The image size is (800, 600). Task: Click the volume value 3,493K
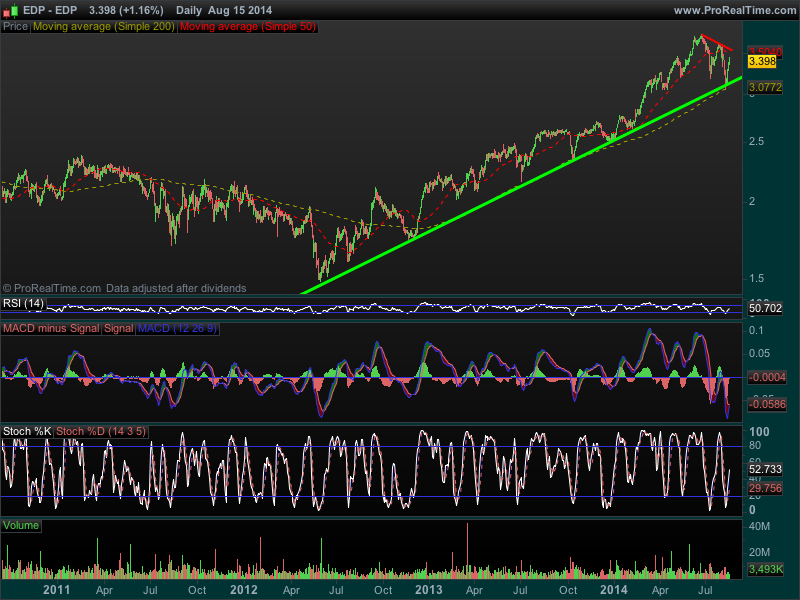(x=766, y=569)
